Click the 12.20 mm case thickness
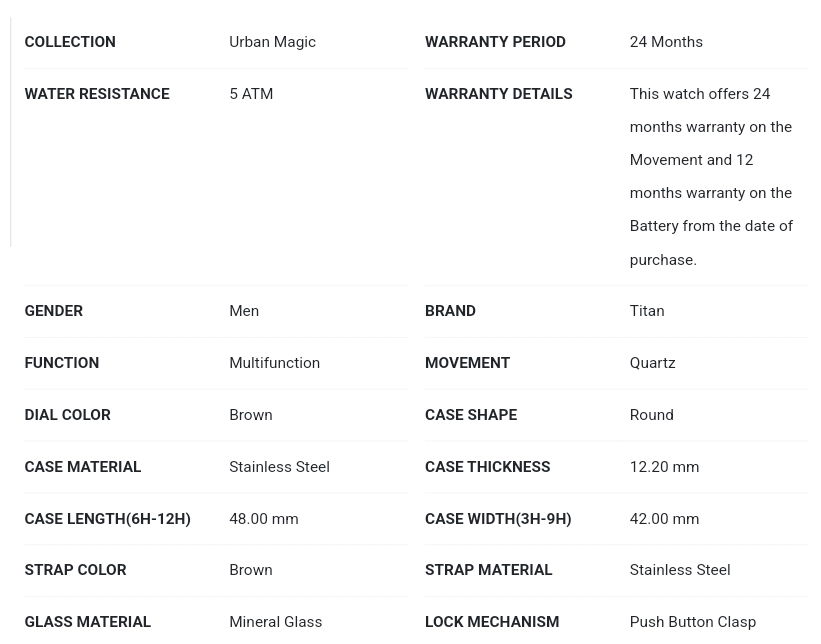 (664, 467)
